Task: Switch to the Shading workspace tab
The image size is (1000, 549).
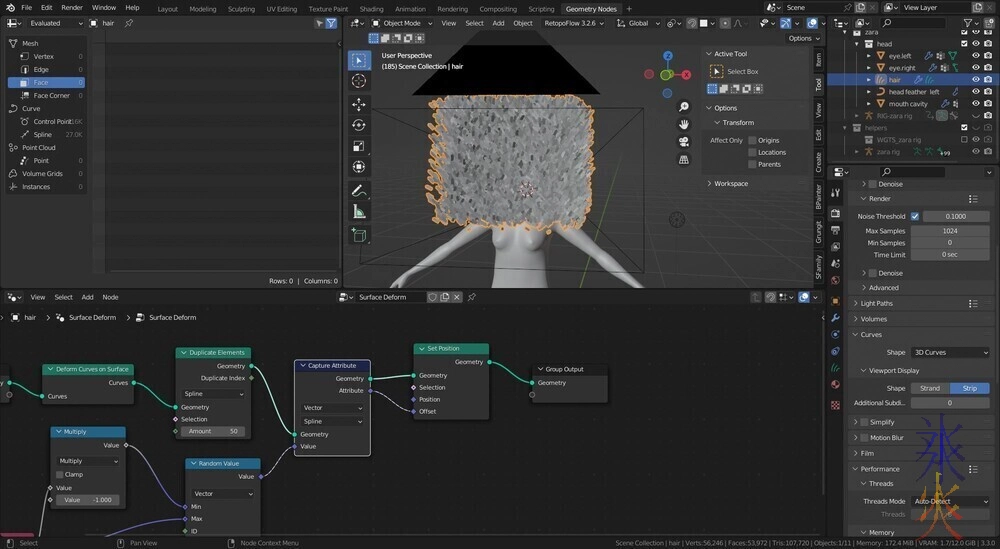Action: pos(371,8)
